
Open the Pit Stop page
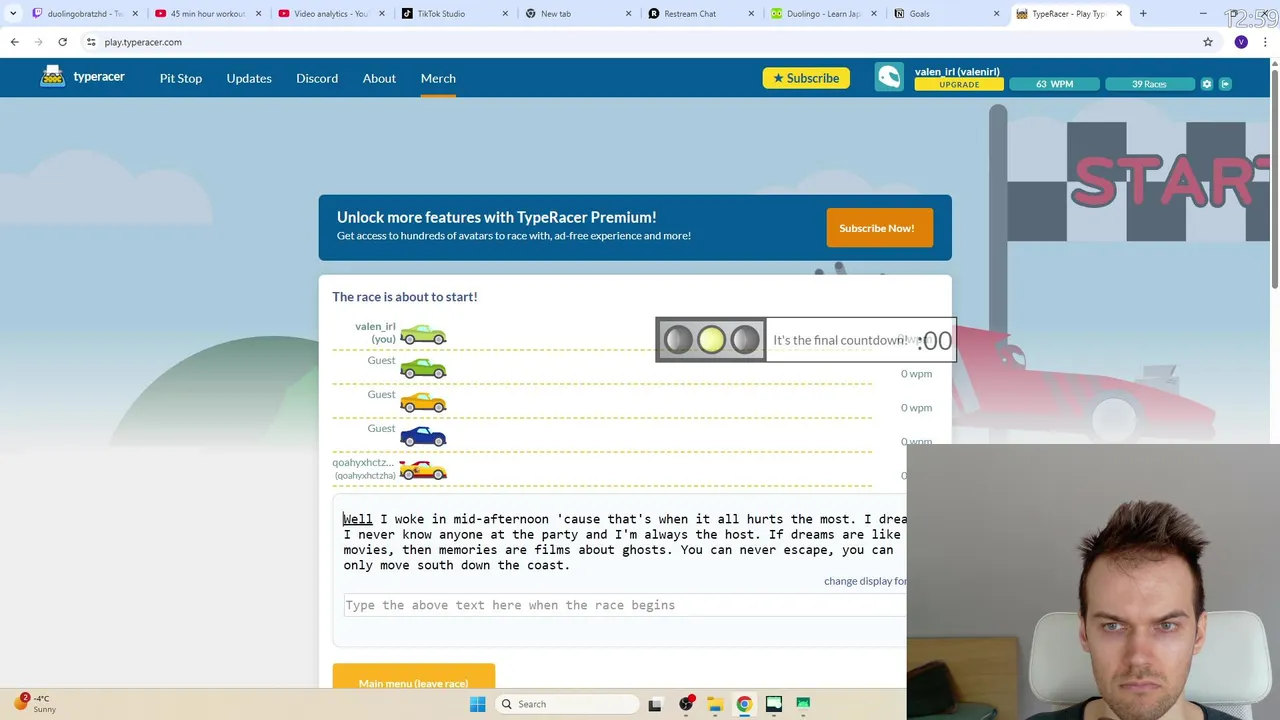(181, 78)
